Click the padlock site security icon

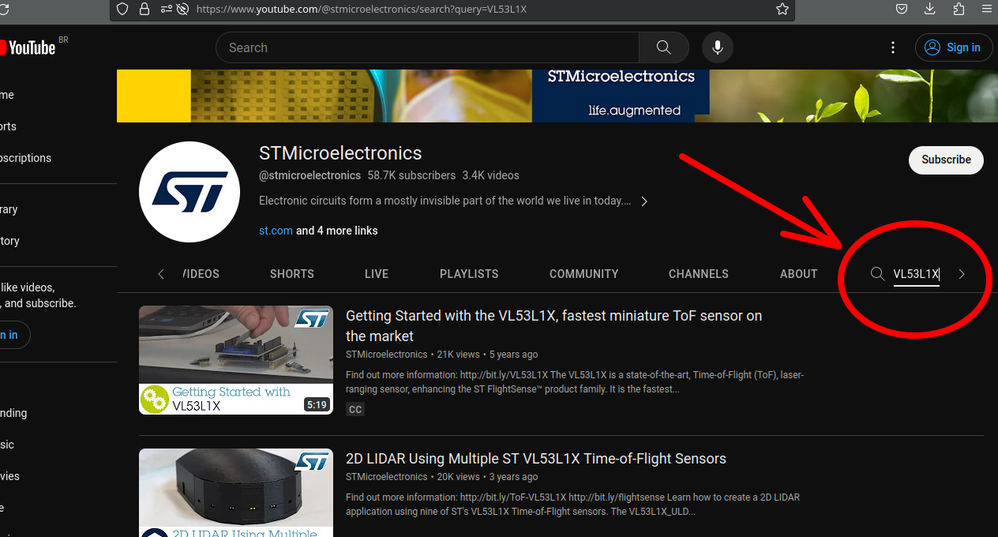[144, 9]
